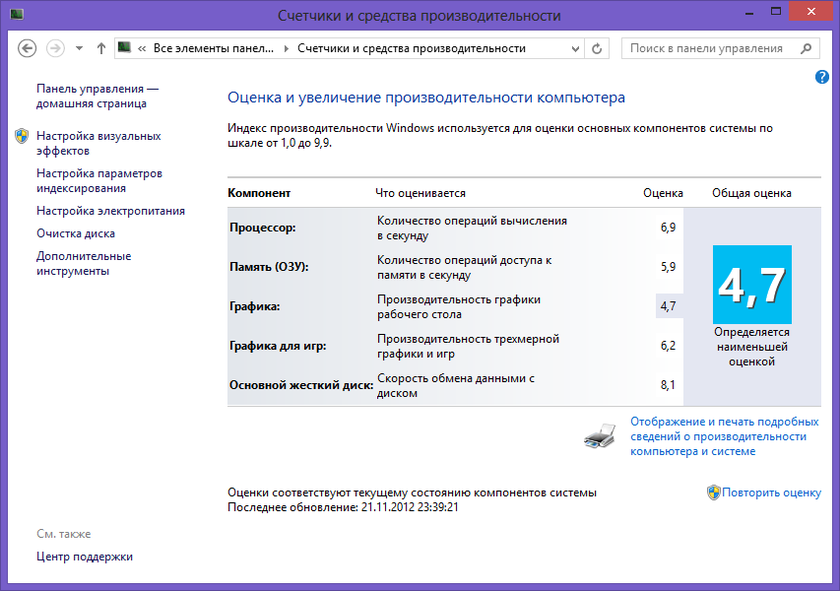The image size is (840, 591).
Task: Click the Refresh button in the address bar
Action: (x=598, y=48)
